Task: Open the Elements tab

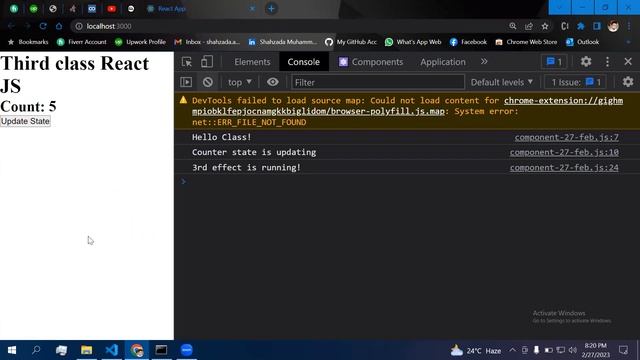Action: pyautogui.click(x=252, y=62)
